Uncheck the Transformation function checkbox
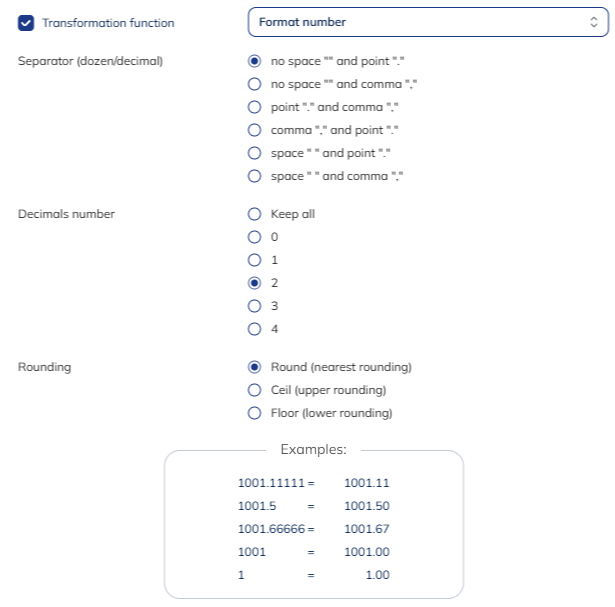Screen dimensions: 615x607 click(x=27, y=22)
